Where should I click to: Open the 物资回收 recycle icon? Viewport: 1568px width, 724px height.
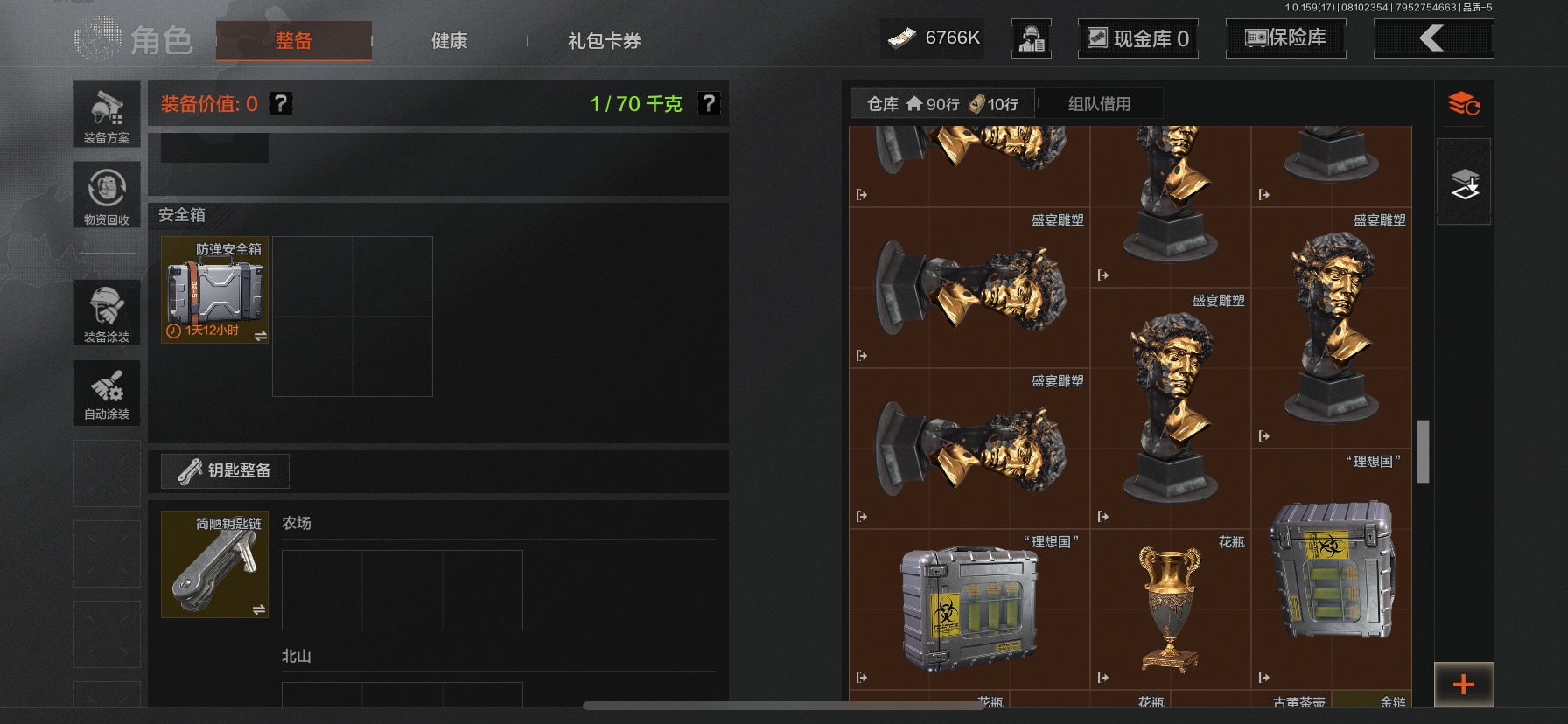pyautogui.click(x=107, y=195)
